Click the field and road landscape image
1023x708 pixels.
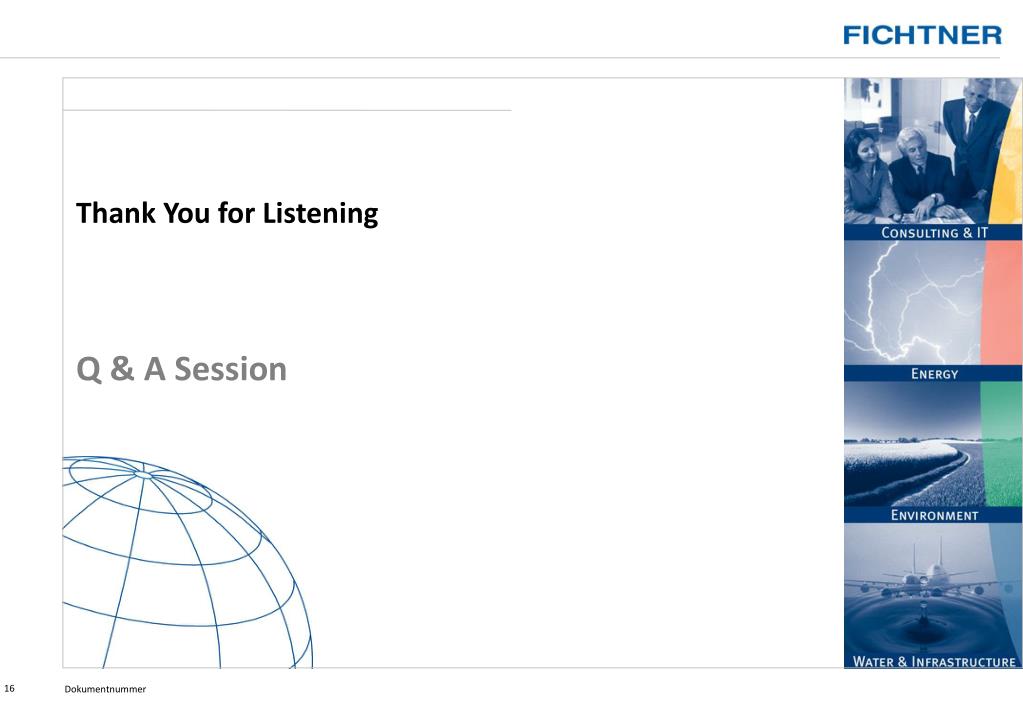point(912,444)
